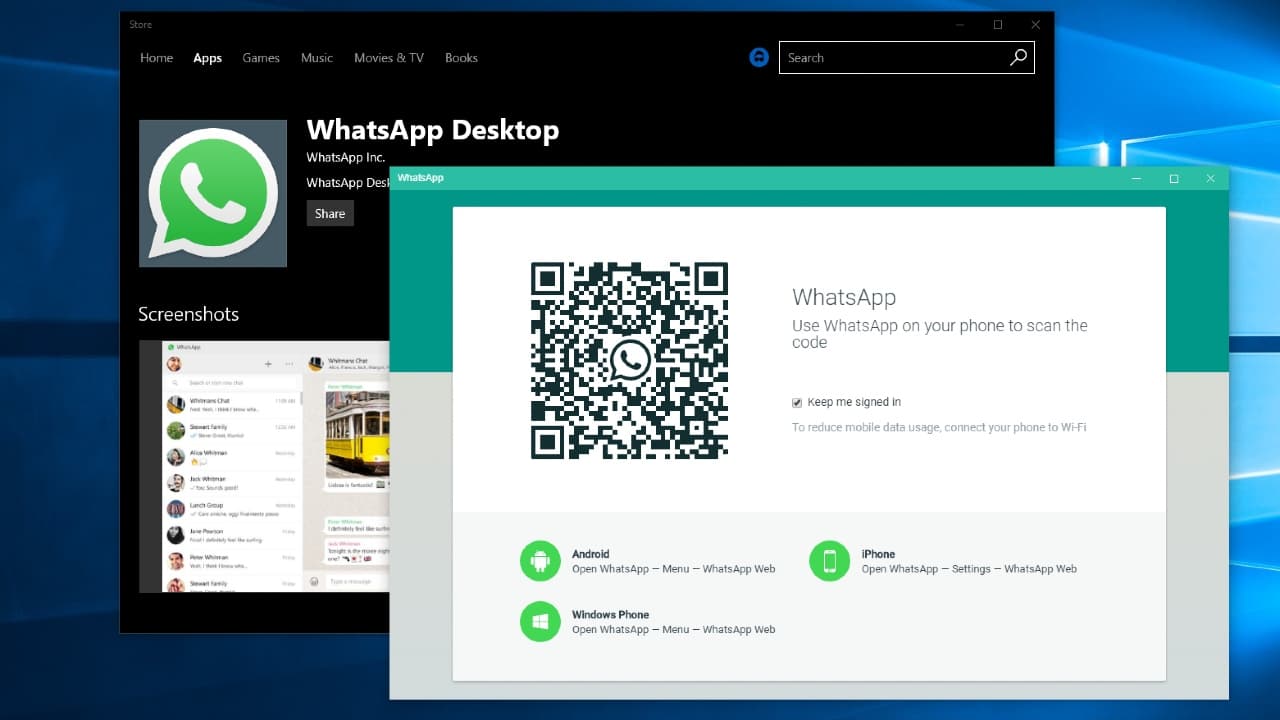Open the WhatsApp Inc. publisher link
1280x720 pixels.
pyautogui.click(x=345, y=157)
